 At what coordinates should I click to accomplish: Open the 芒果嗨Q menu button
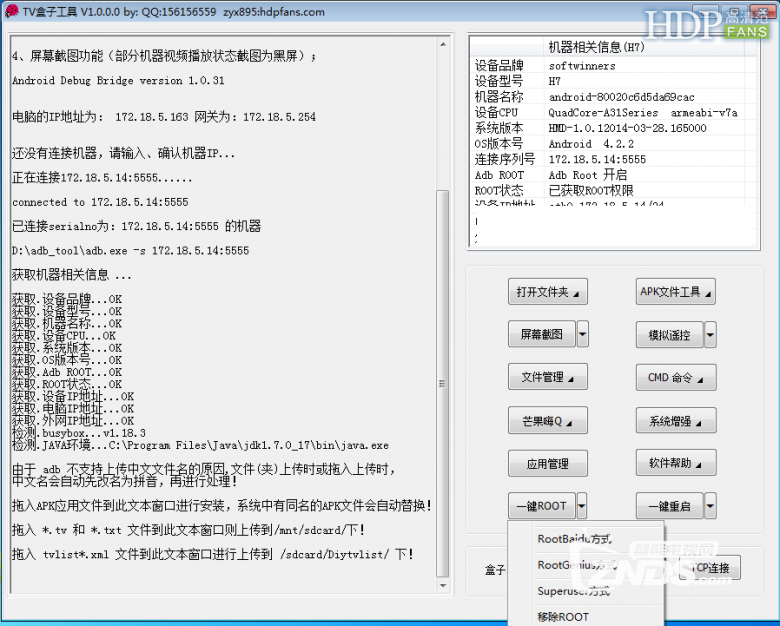click(548, 420)
